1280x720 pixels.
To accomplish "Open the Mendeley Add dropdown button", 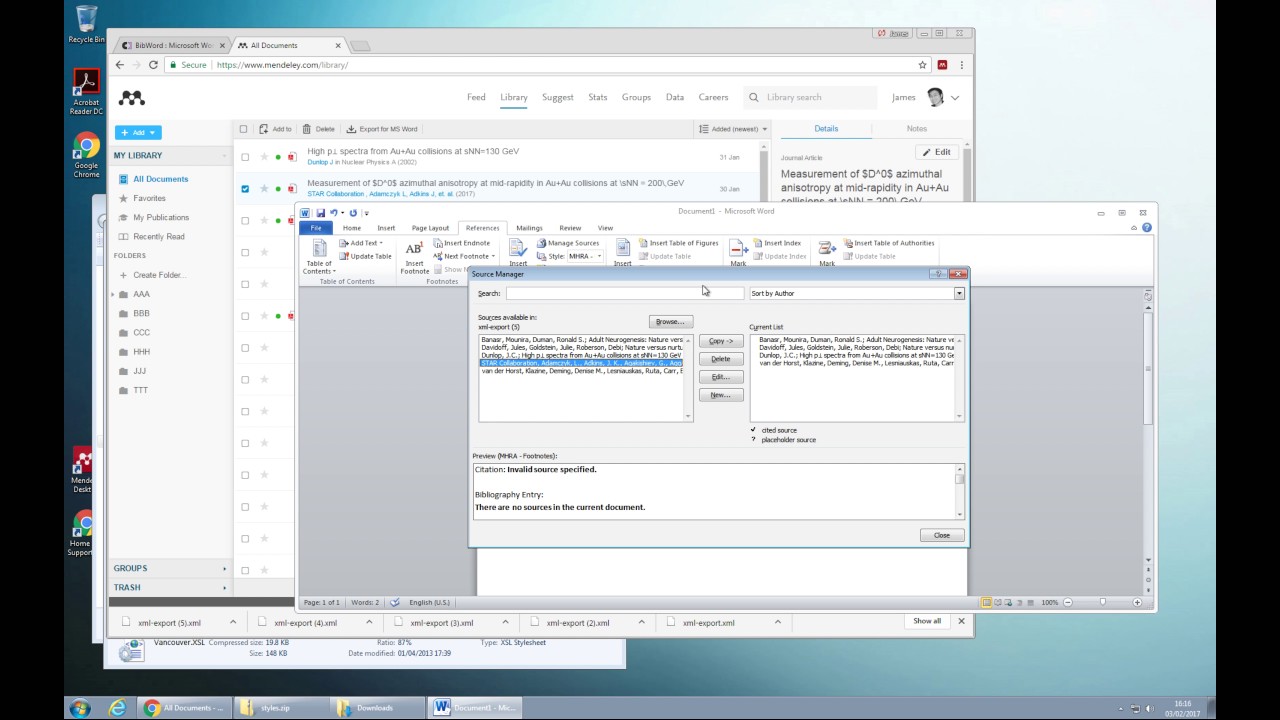I will [138, 132].
